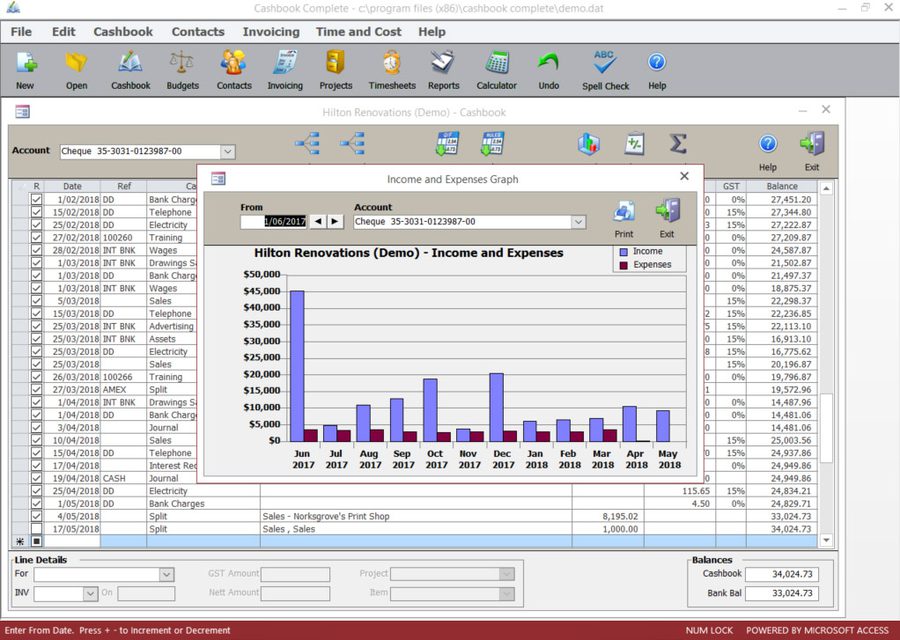
Task: Exit the Income and Expenses Graph dialog
Action: click(x=668, y=211)
